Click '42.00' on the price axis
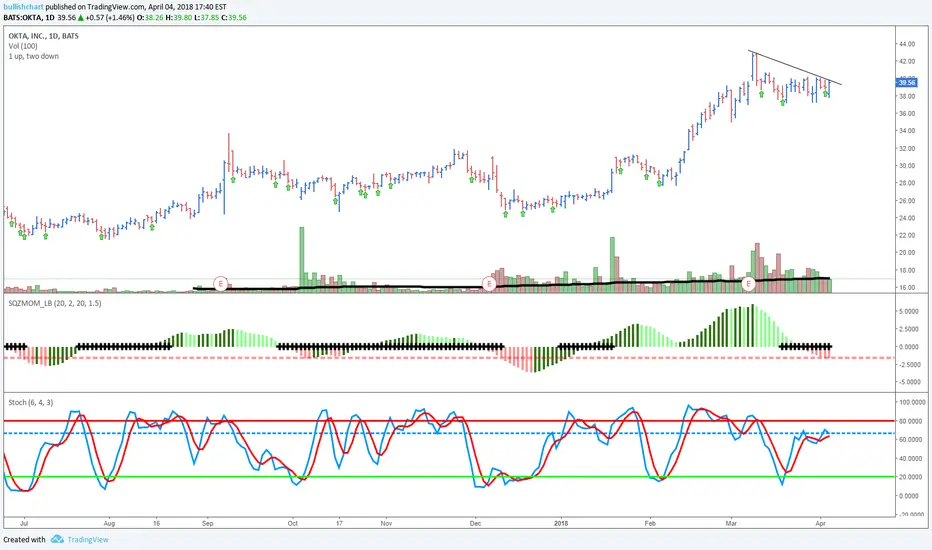 click(906, 61)
